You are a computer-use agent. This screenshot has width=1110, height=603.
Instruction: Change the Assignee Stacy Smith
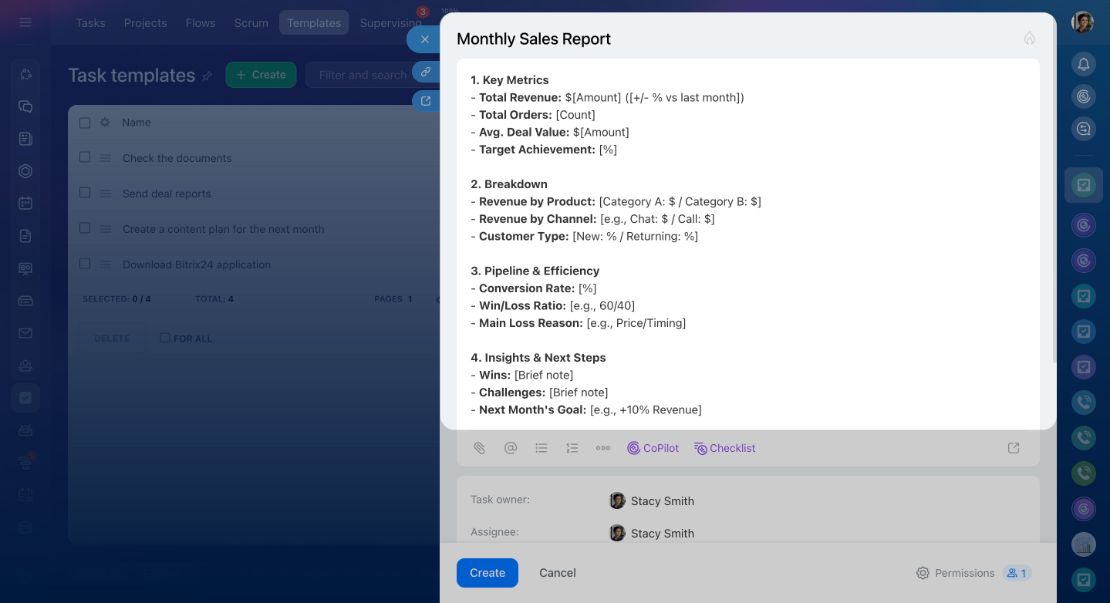(x=652, y=533)
